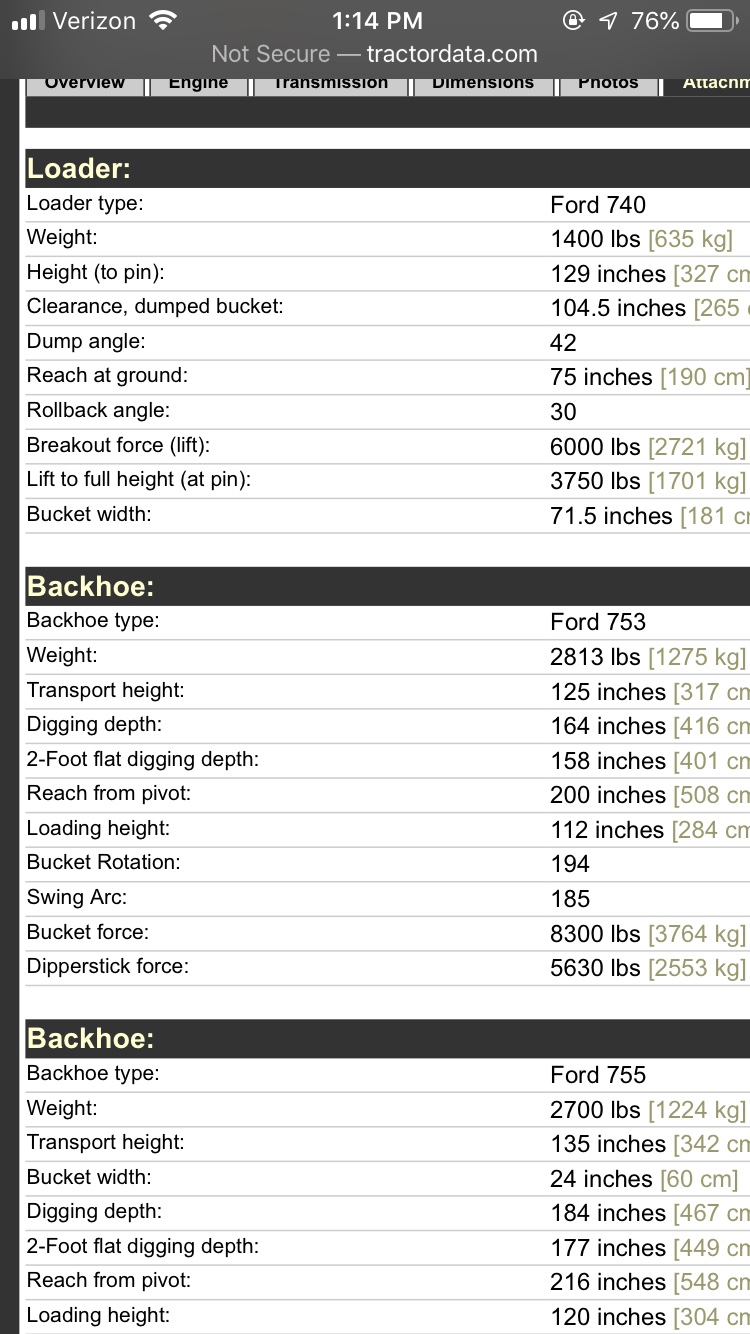
Task: Switch to the Engine tab
Action: coord(198,84)
